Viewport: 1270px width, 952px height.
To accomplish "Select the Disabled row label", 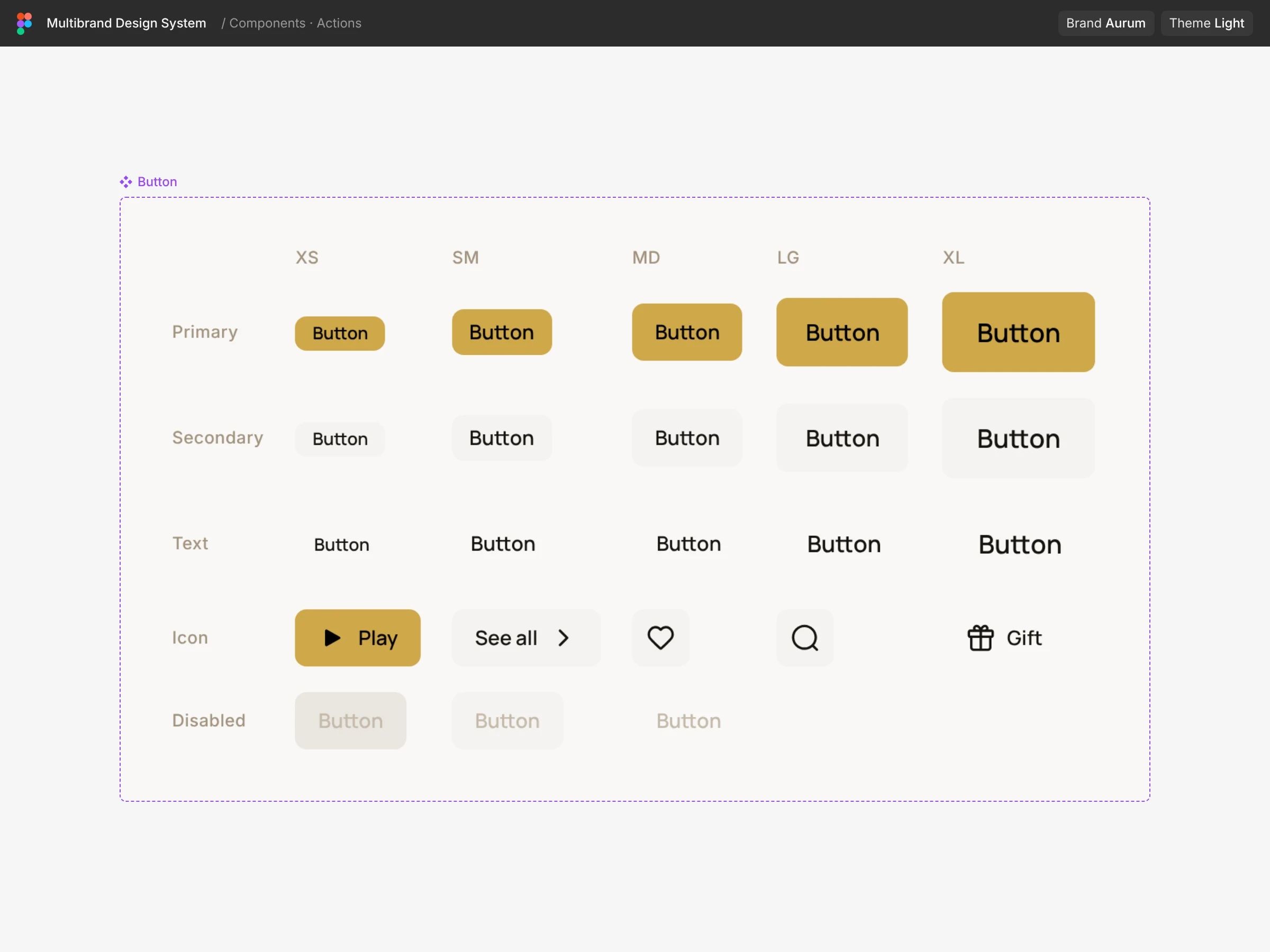I will pyautogui.click(x=209, y=720).
